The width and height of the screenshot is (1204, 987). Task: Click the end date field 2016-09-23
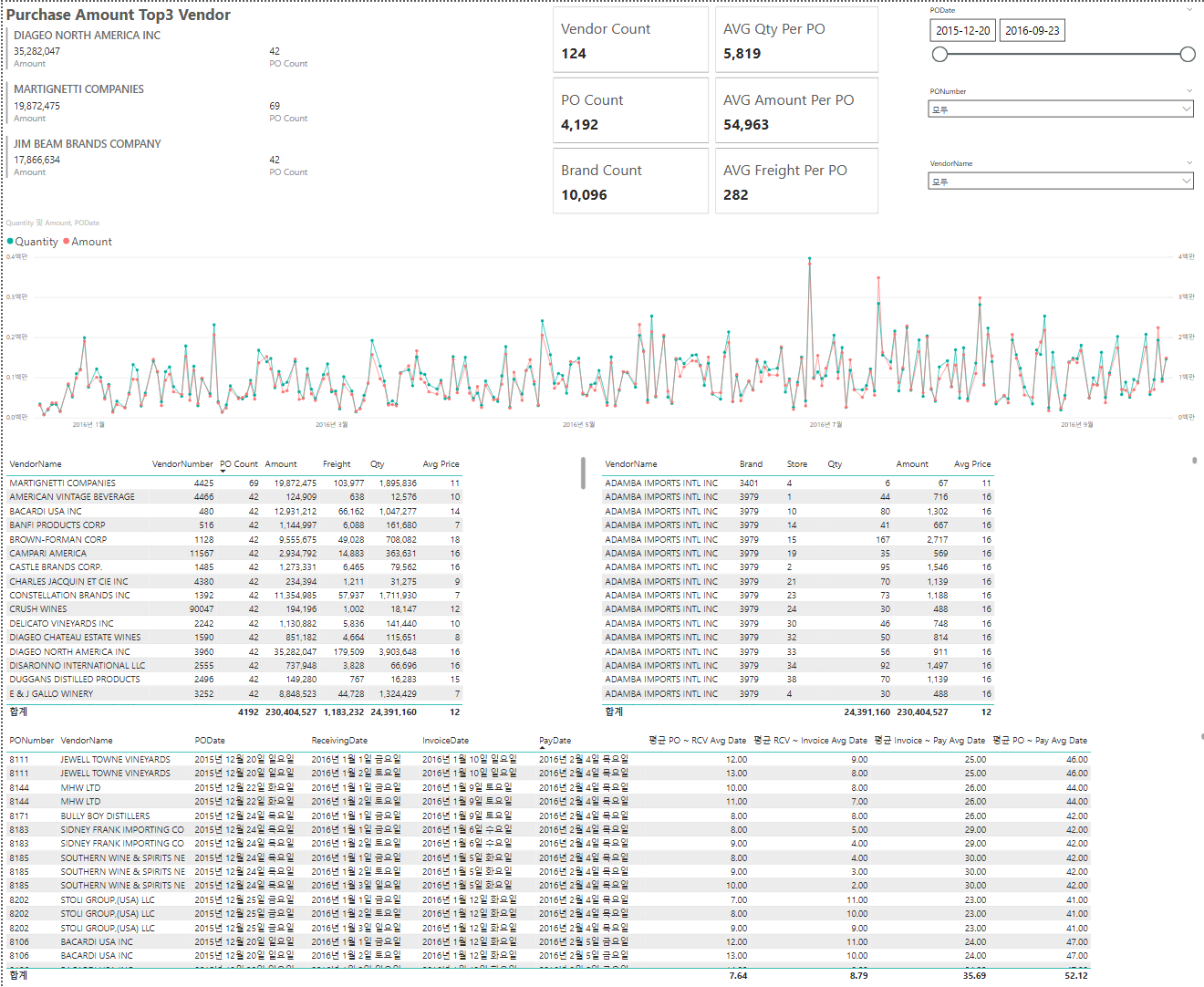[x=1033, y=30]
